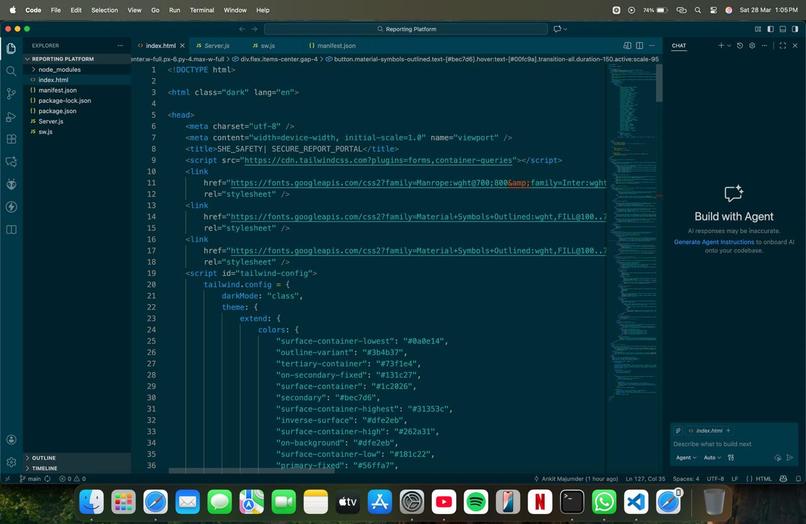Split the editor to the right
Image resolution: width=806 pixels, height=524 pixels.
tap(639, 46)
